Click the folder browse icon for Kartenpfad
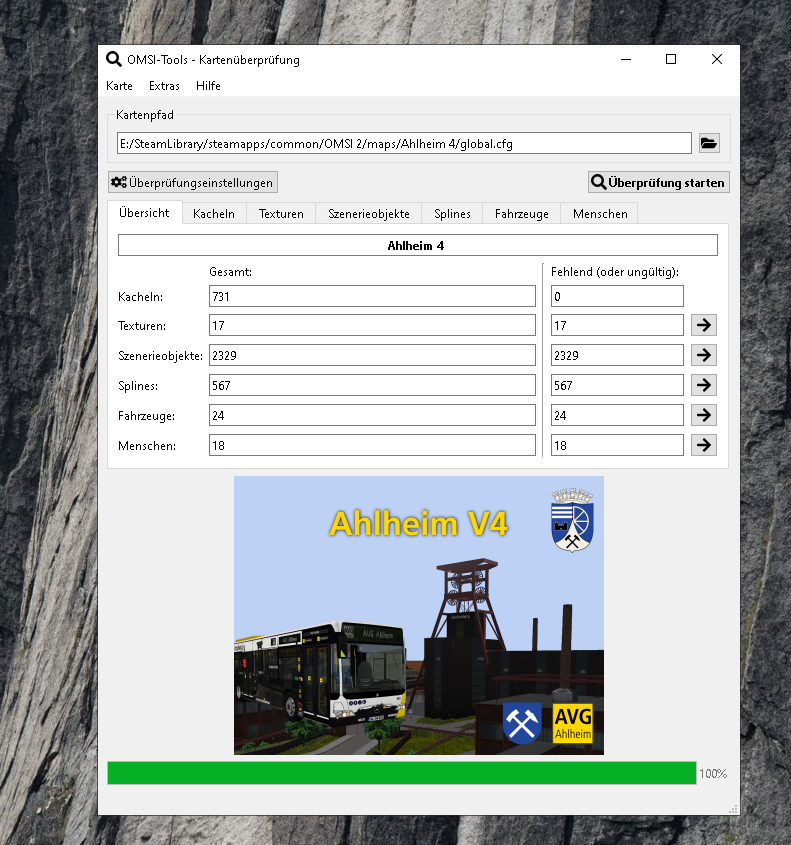Screen dimensions: 791x845 [709, 143]
